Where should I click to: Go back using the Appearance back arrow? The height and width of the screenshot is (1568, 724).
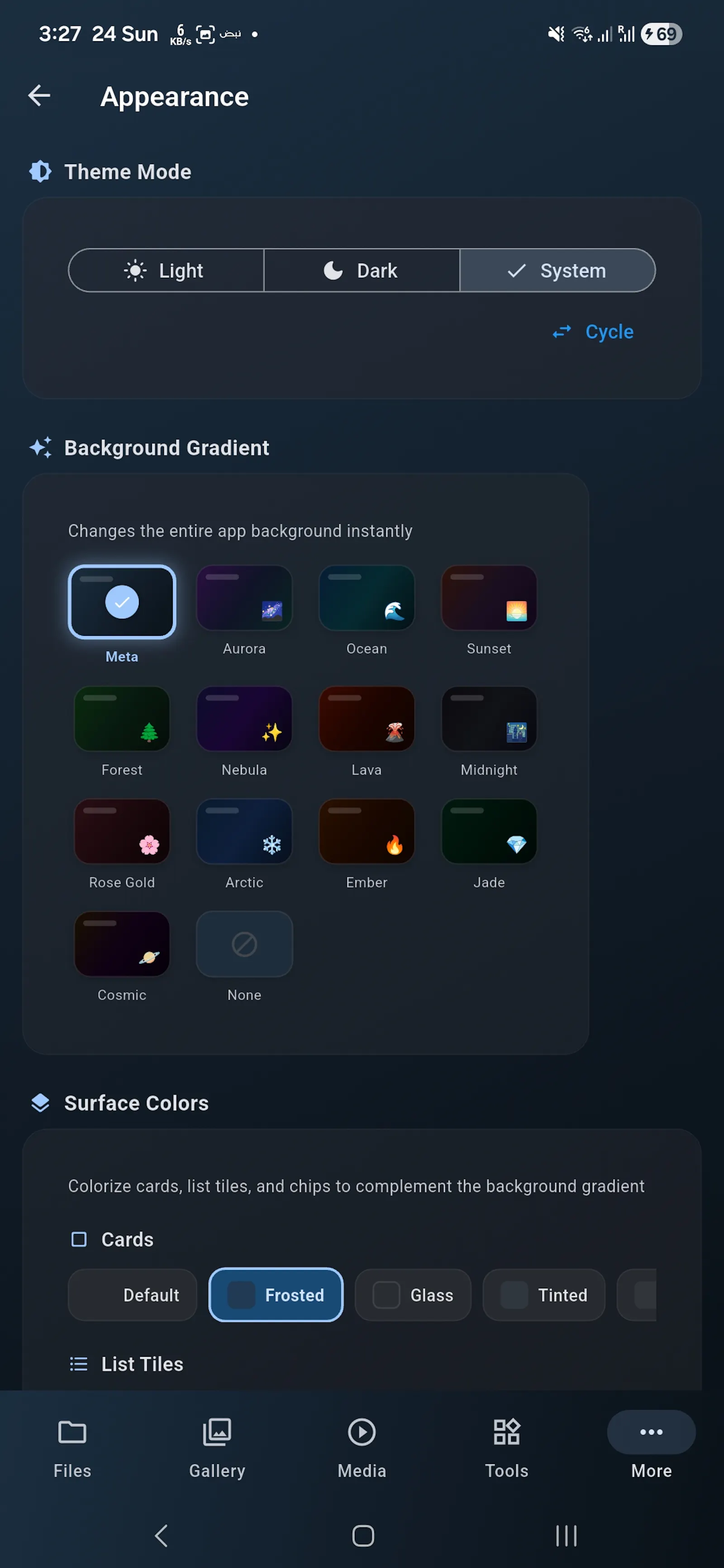[x=39, y=95]
